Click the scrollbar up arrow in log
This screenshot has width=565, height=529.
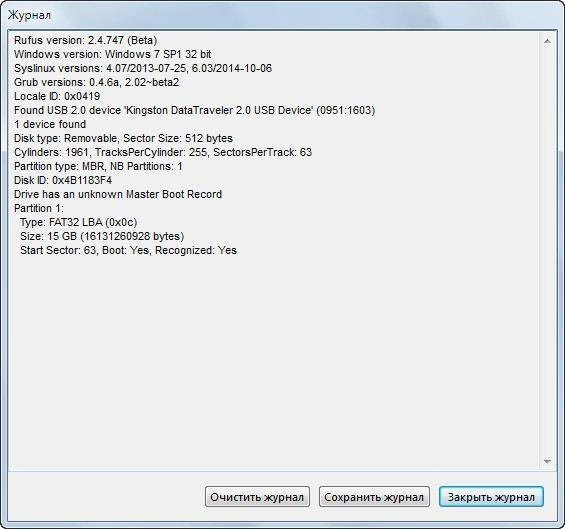[x=547, y=41]
